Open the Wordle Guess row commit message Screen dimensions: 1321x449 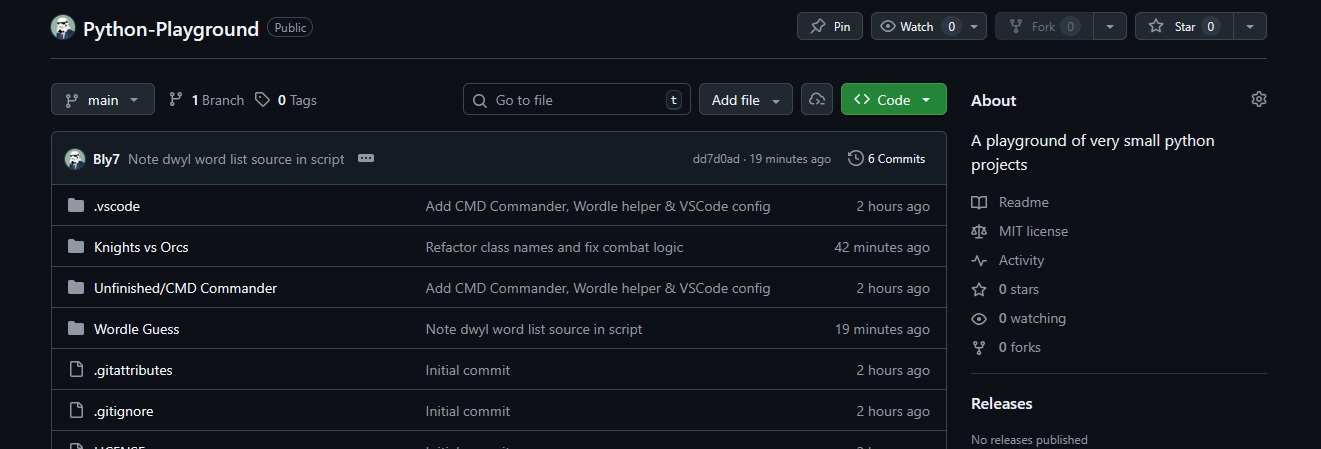point(534,329)
